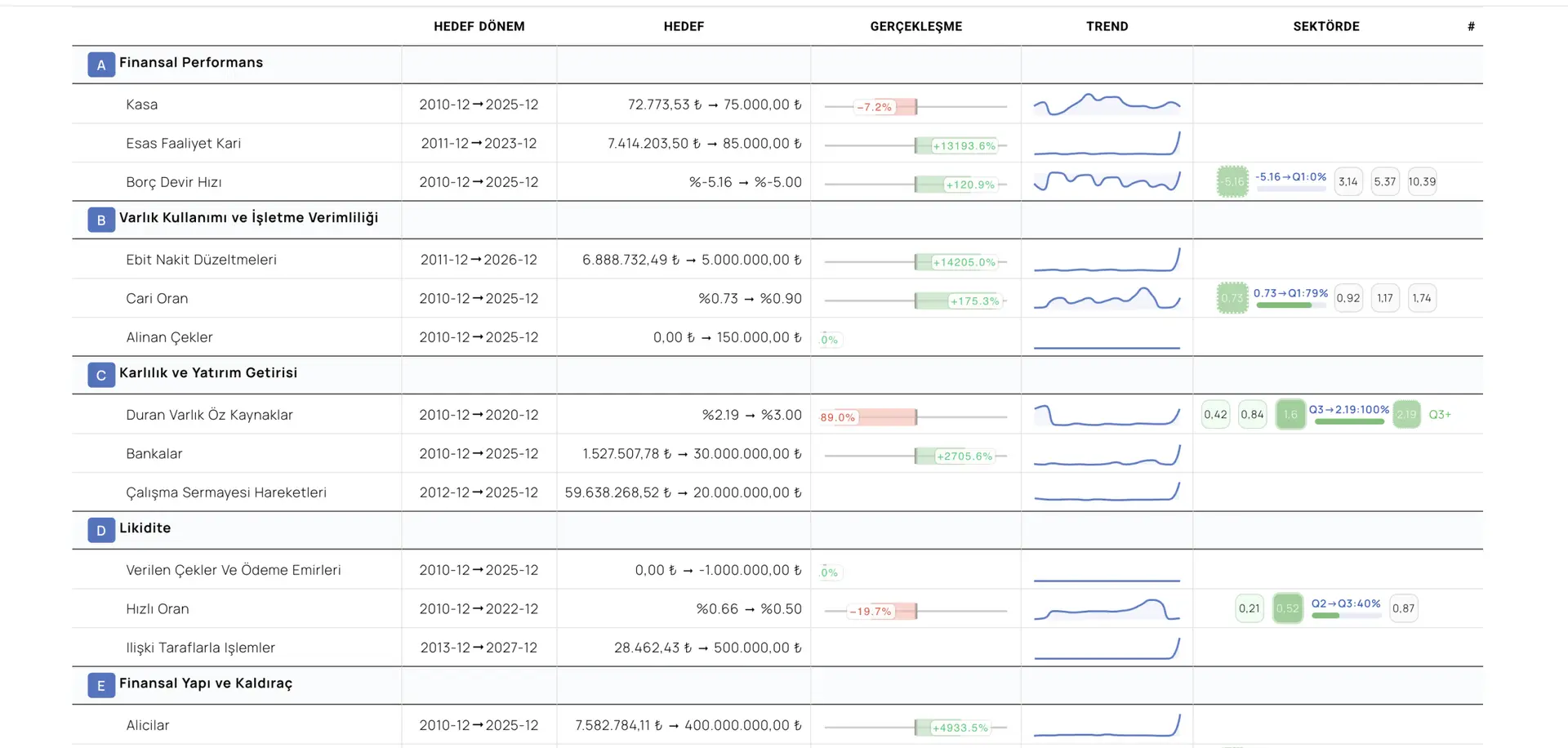1568x748 pixels.
Task: Click the SEKTÖRDE column header
Action: (1325, 26)
